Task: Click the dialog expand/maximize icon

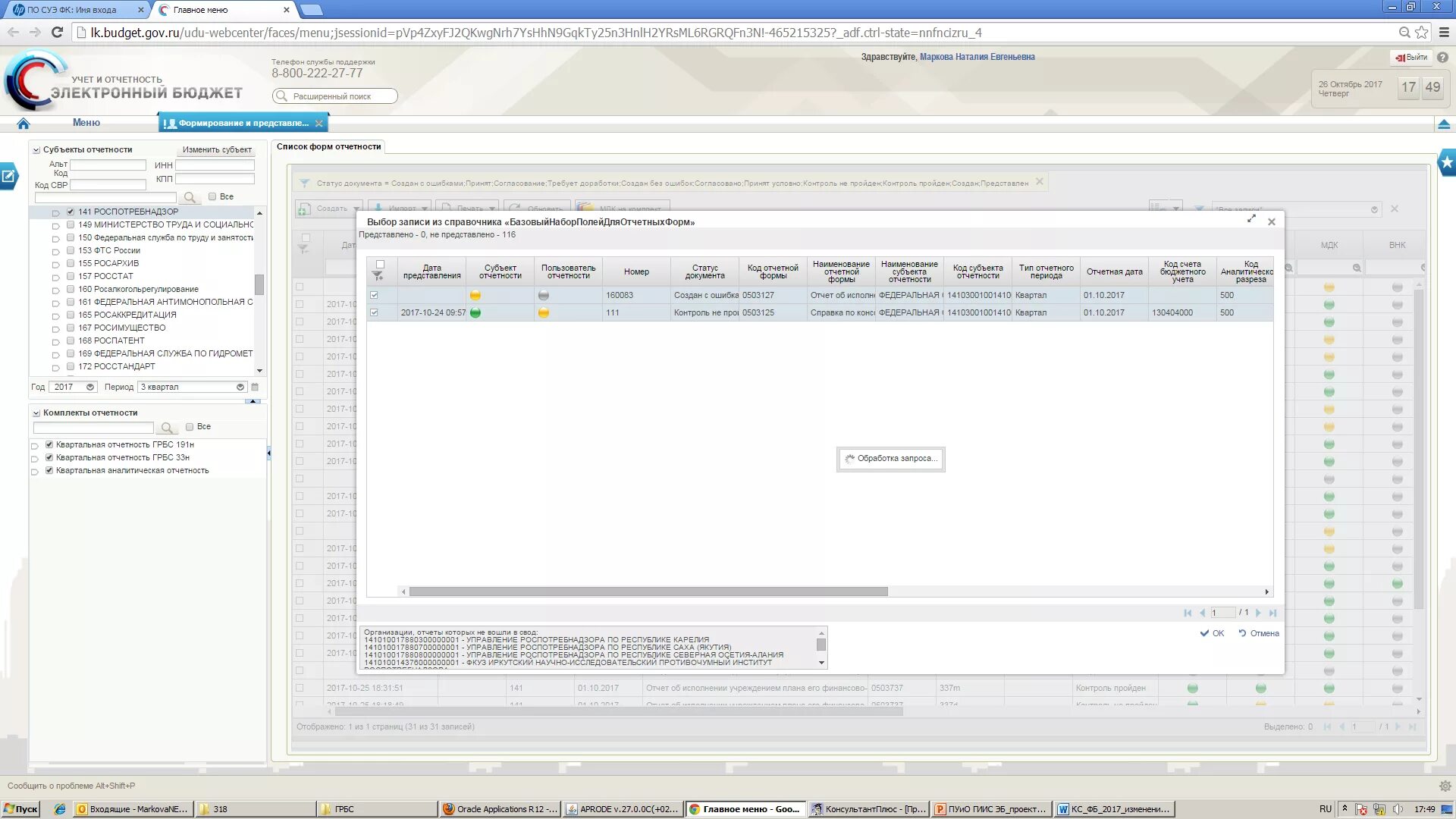Action: tap(1251, 219)
